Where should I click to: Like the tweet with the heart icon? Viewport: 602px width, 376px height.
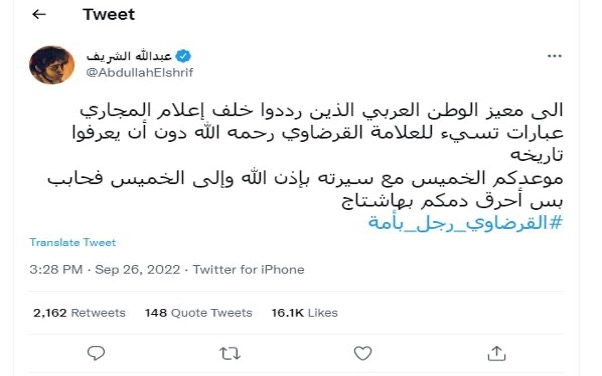362,353
